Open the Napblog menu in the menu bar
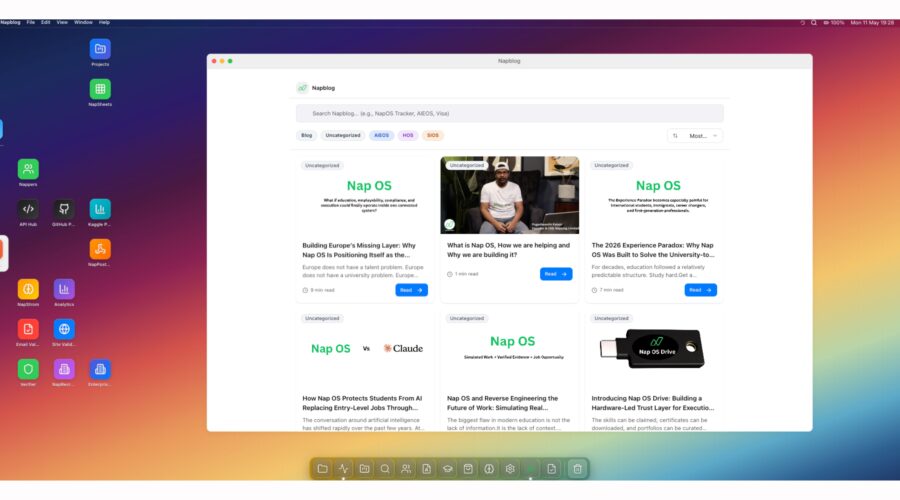This screenshot has width=900, height=500. [x=10, y=22]
